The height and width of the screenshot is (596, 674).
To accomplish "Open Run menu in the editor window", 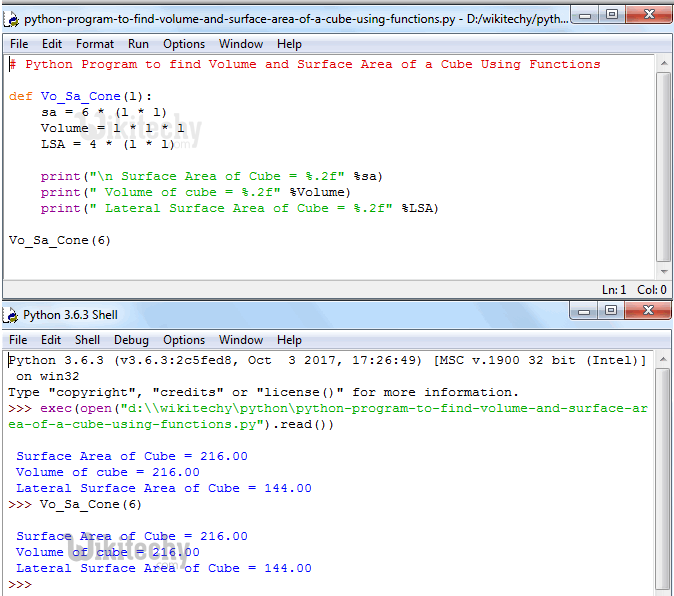I will 138,44.
